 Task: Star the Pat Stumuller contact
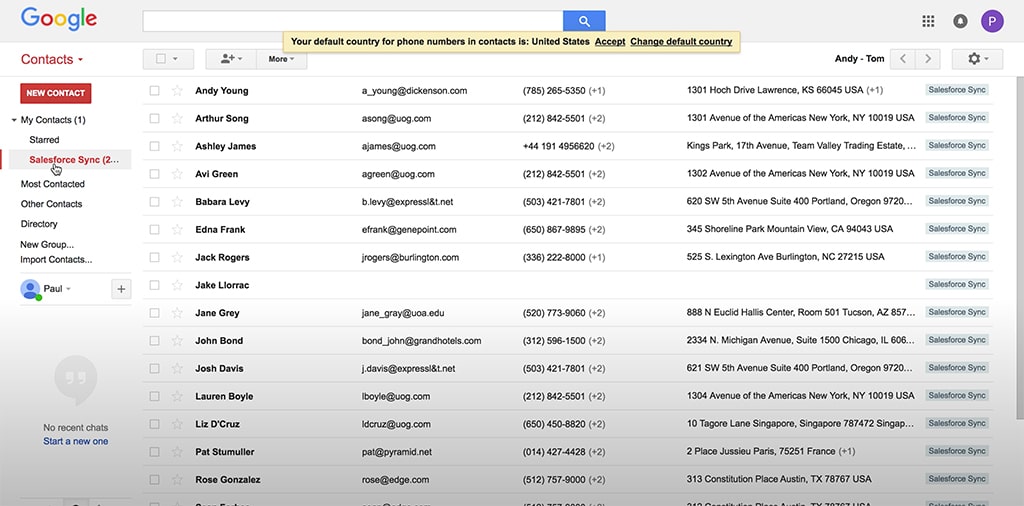pyautogui.click(x=177, y=451)
